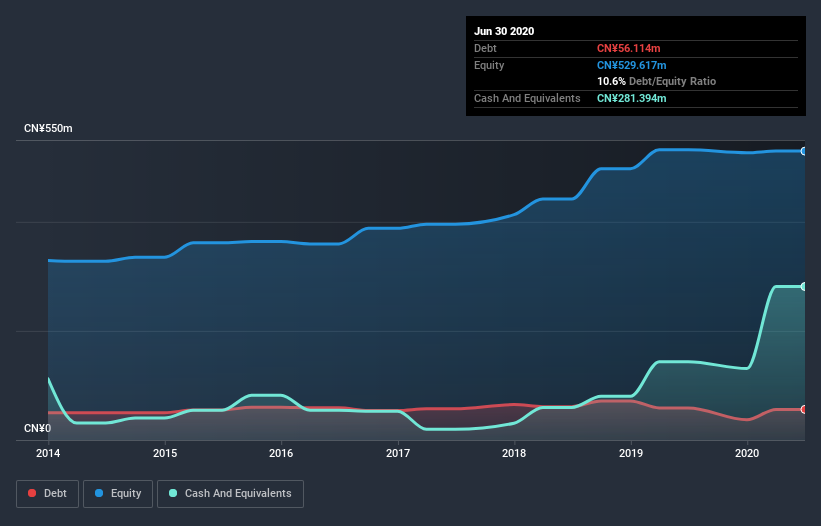Select the Equity data point at Jun 2020
This screenshot has height=526, width=821.
click(x=804, y=151)
